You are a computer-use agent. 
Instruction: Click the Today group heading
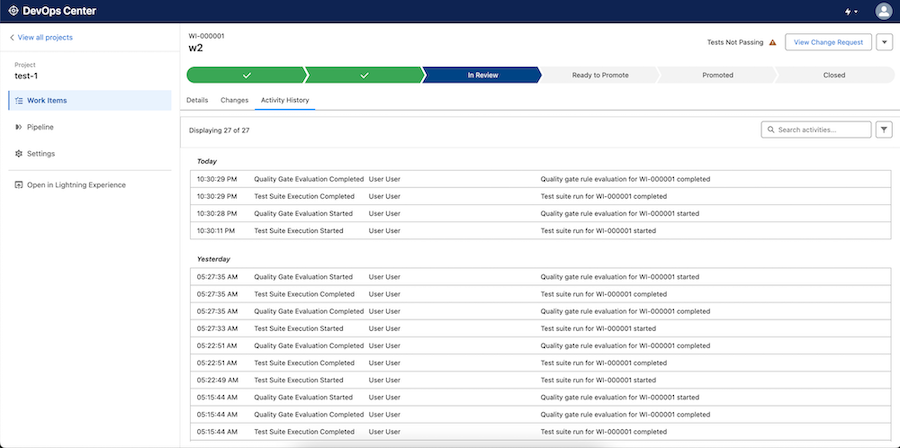[x=207, y=162]
